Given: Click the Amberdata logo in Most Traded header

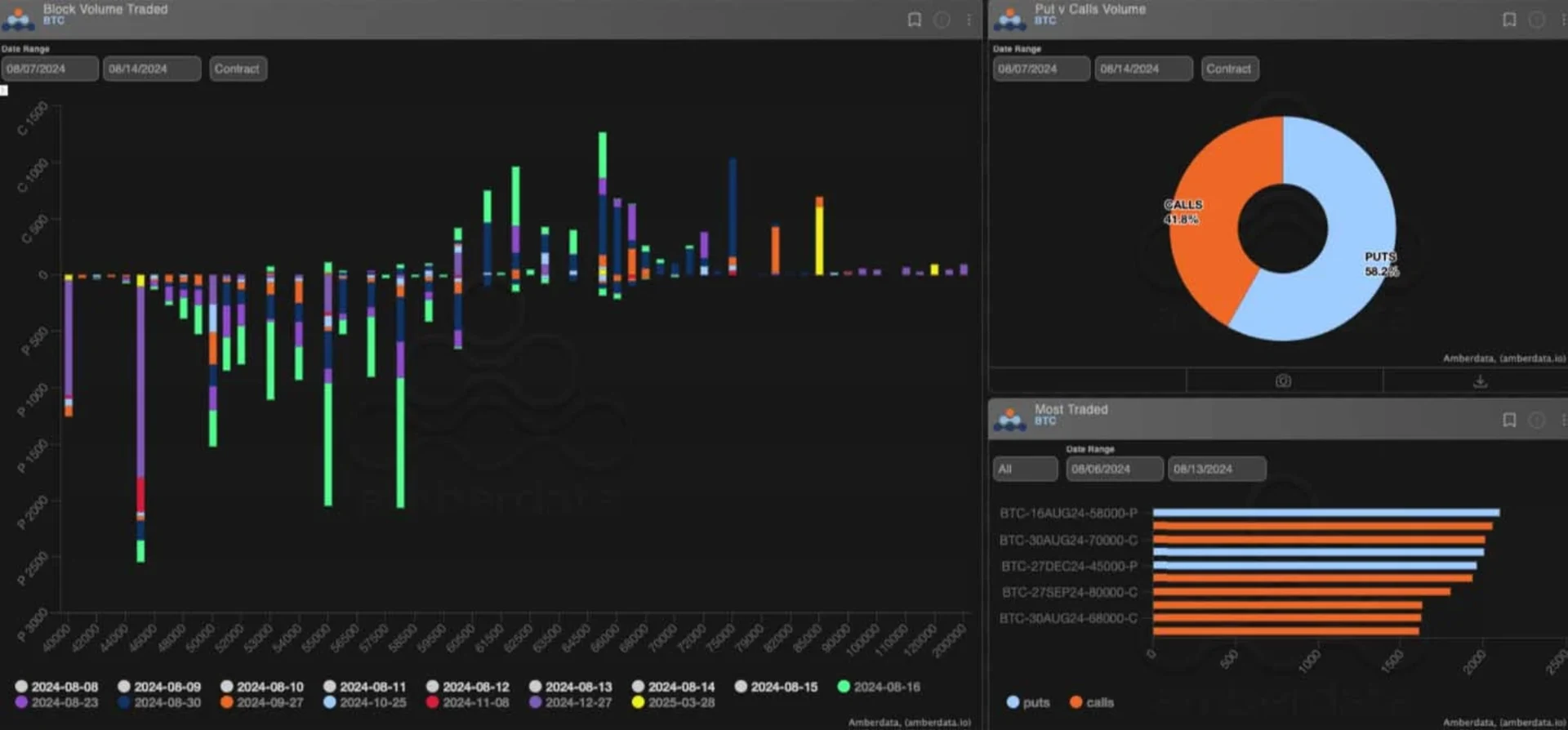Looking at the screenshot, I should pyautogui.click(x=1010, y=419).
